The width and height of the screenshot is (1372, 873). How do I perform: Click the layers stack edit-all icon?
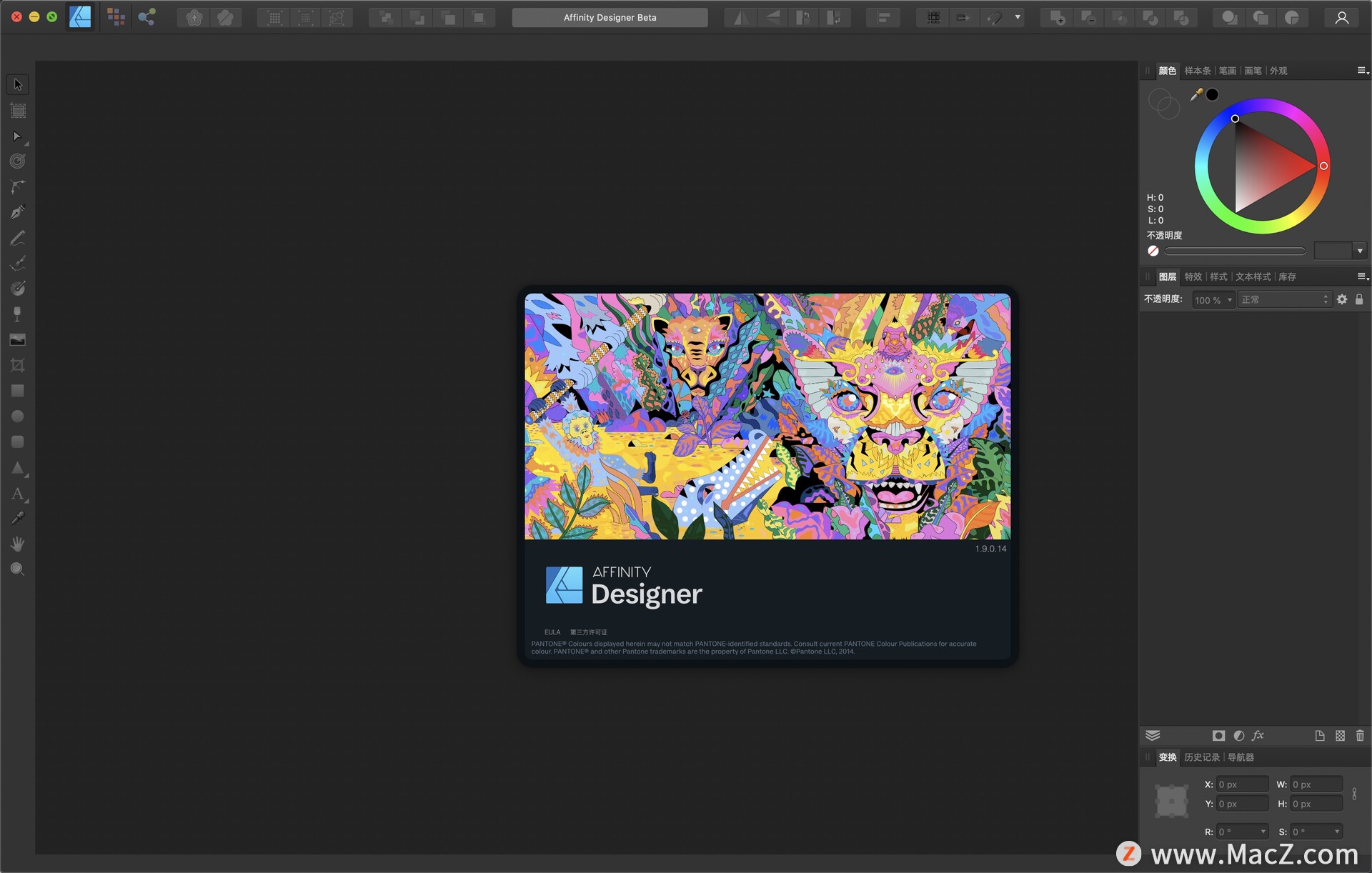coord(1153,736)
